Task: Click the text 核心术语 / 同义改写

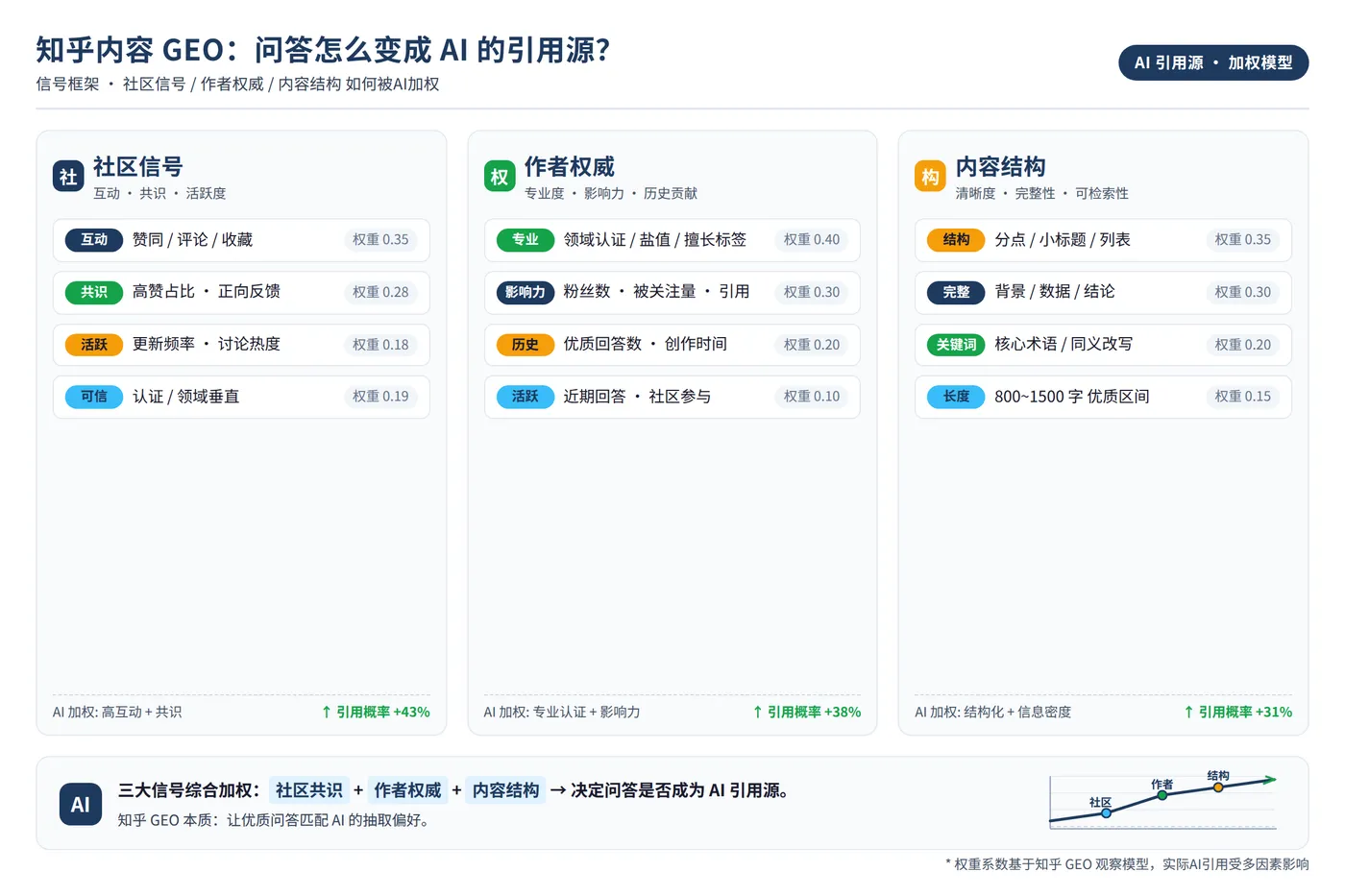Action: tap(1064, 344)
